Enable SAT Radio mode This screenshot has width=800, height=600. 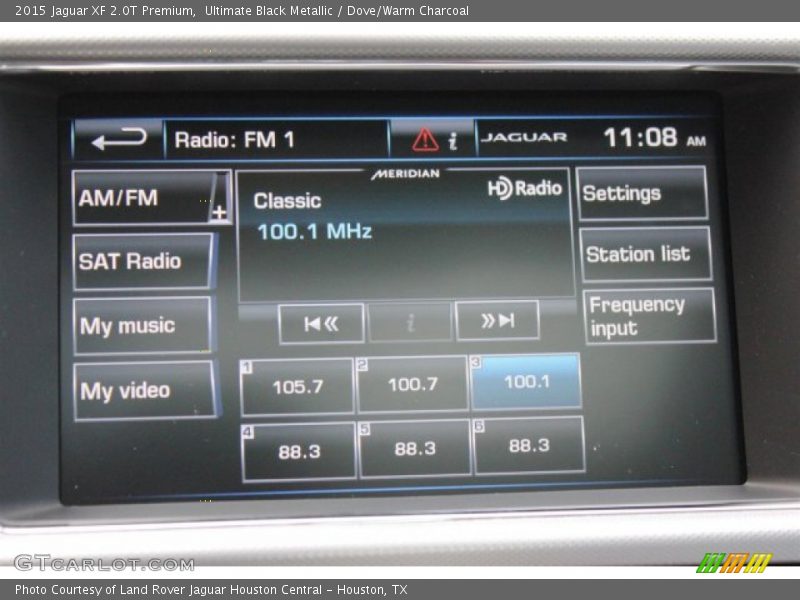(145, 260)
